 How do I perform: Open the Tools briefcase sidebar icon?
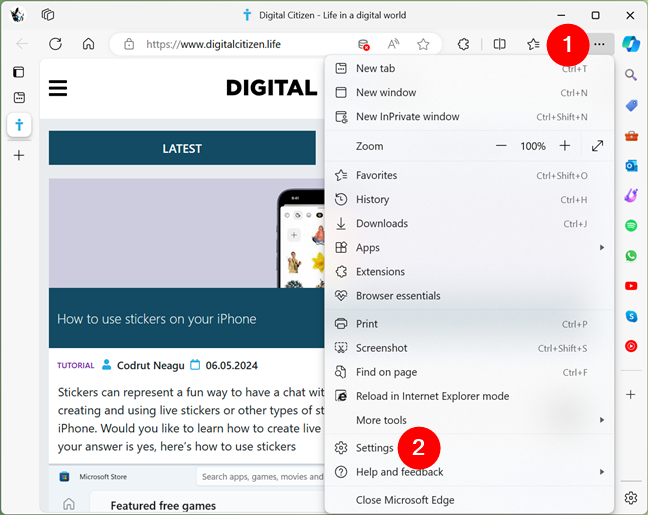(631, 136)
